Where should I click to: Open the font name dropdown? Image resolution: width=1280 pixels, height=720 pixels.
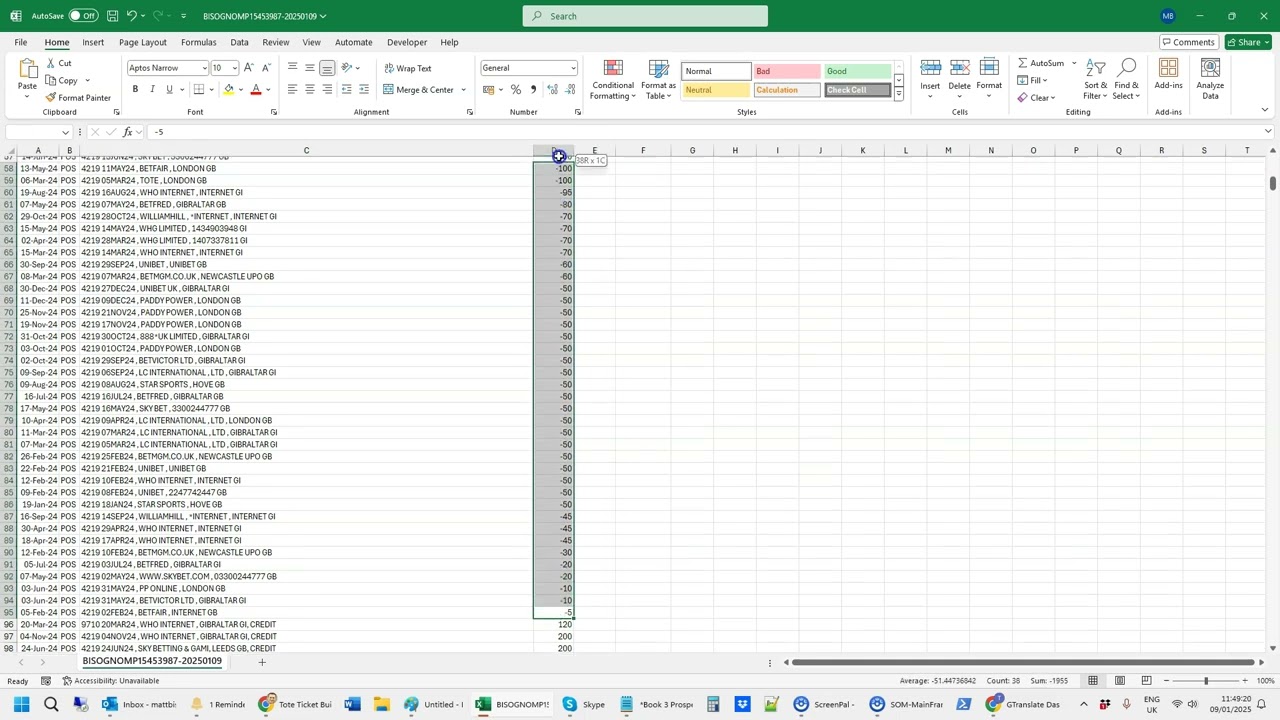205,68
